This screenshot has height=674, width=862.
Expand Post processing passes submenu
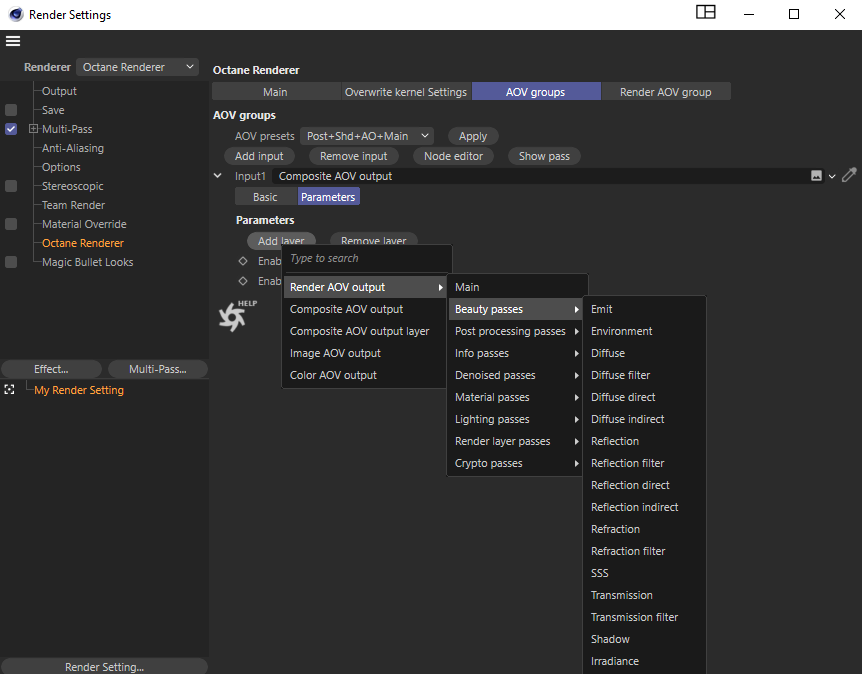[x=515, y=331]
